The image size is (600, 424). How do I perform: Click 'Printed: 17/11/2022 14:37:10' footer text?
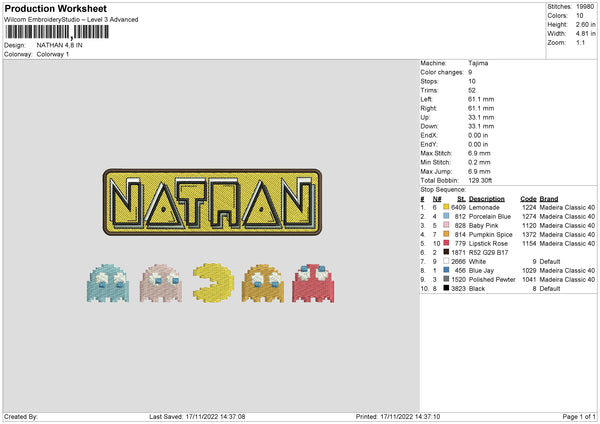click(398, 416)
